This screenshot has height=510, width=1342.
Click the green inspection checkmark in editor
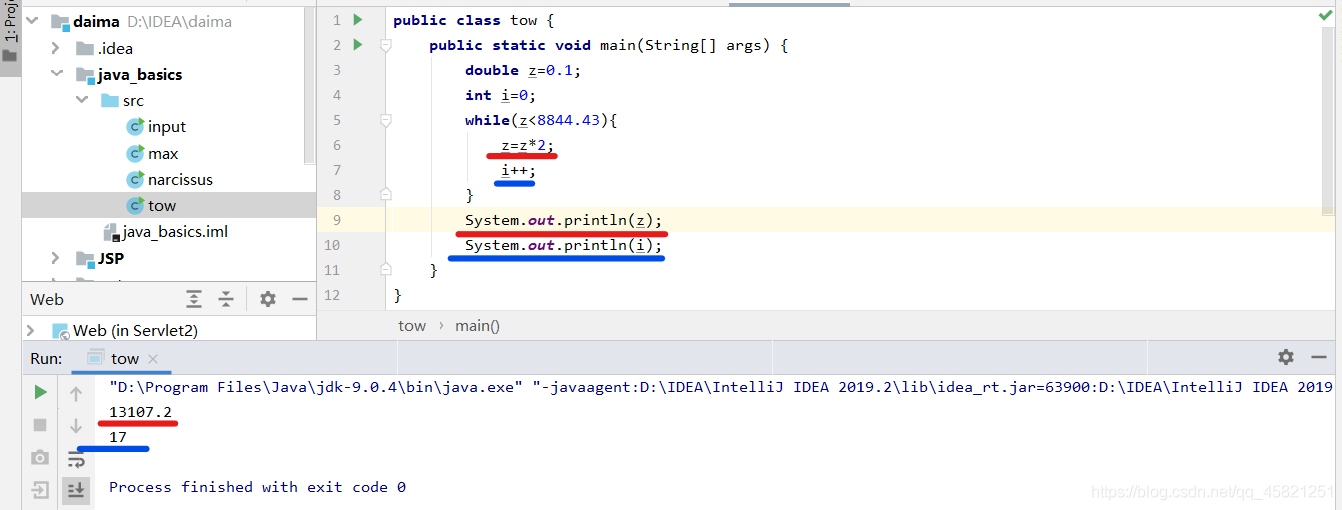click(x=1325, y=16)
